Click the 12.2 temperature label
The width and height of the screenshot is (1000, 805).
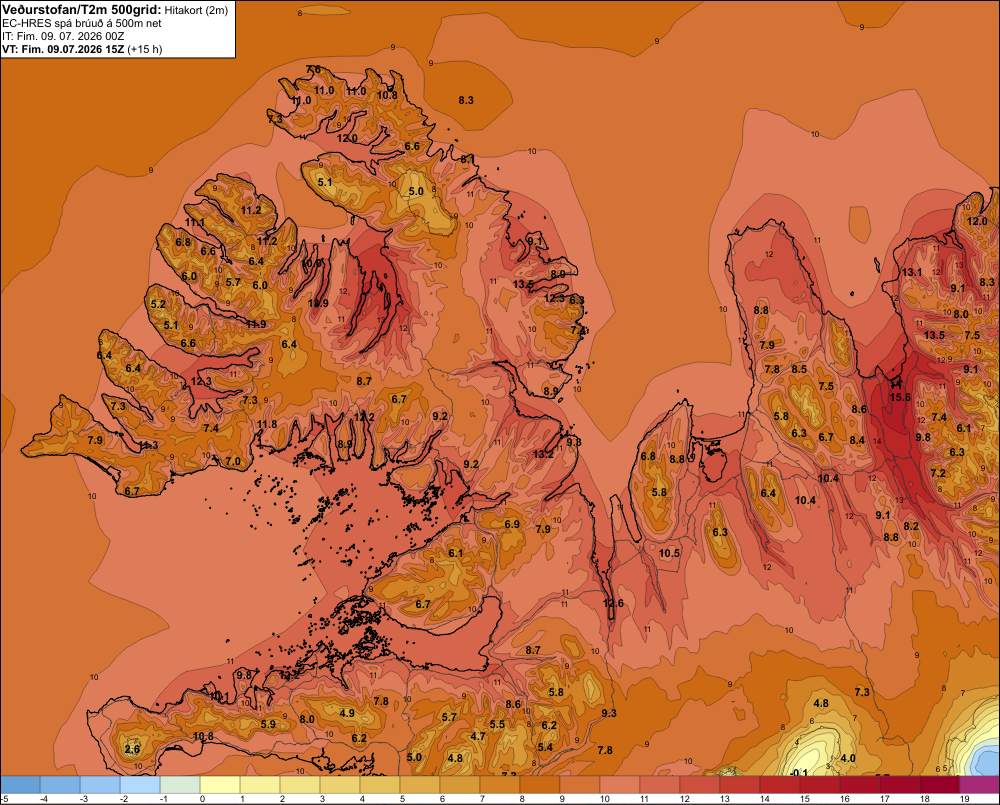click(364, 417)
